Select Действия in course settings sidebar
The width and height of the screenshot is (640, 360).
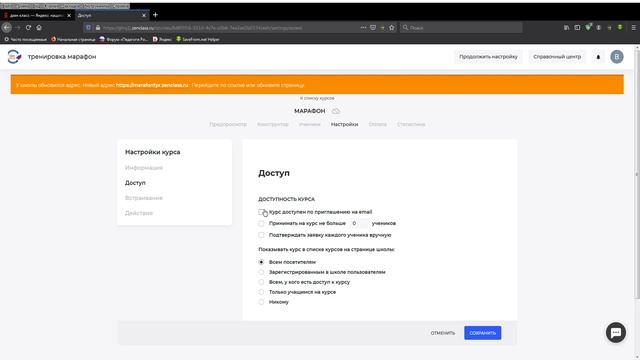click(139, 213)
